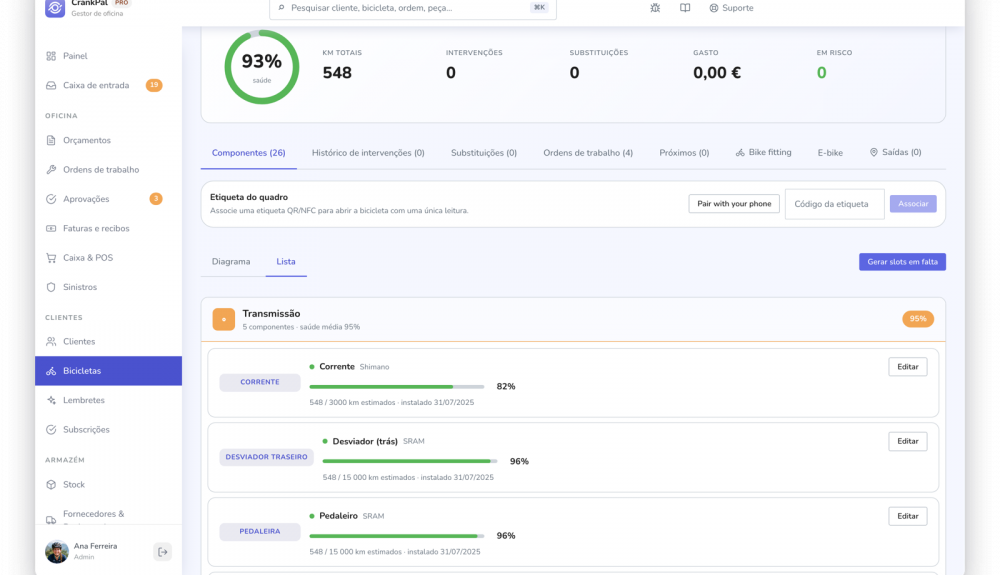
Task: Open Ordens de trabalho (4) tab
Action: tap(588, 153)
